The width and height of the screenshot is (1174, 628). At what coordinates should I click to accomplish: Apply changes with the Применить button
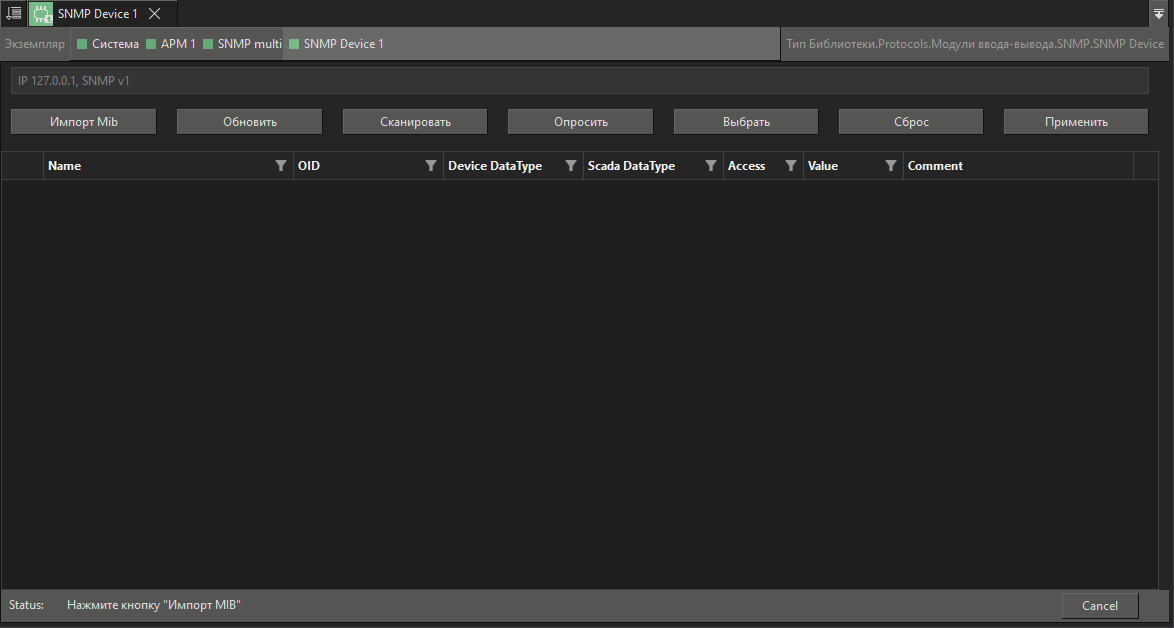point(1075,121)
